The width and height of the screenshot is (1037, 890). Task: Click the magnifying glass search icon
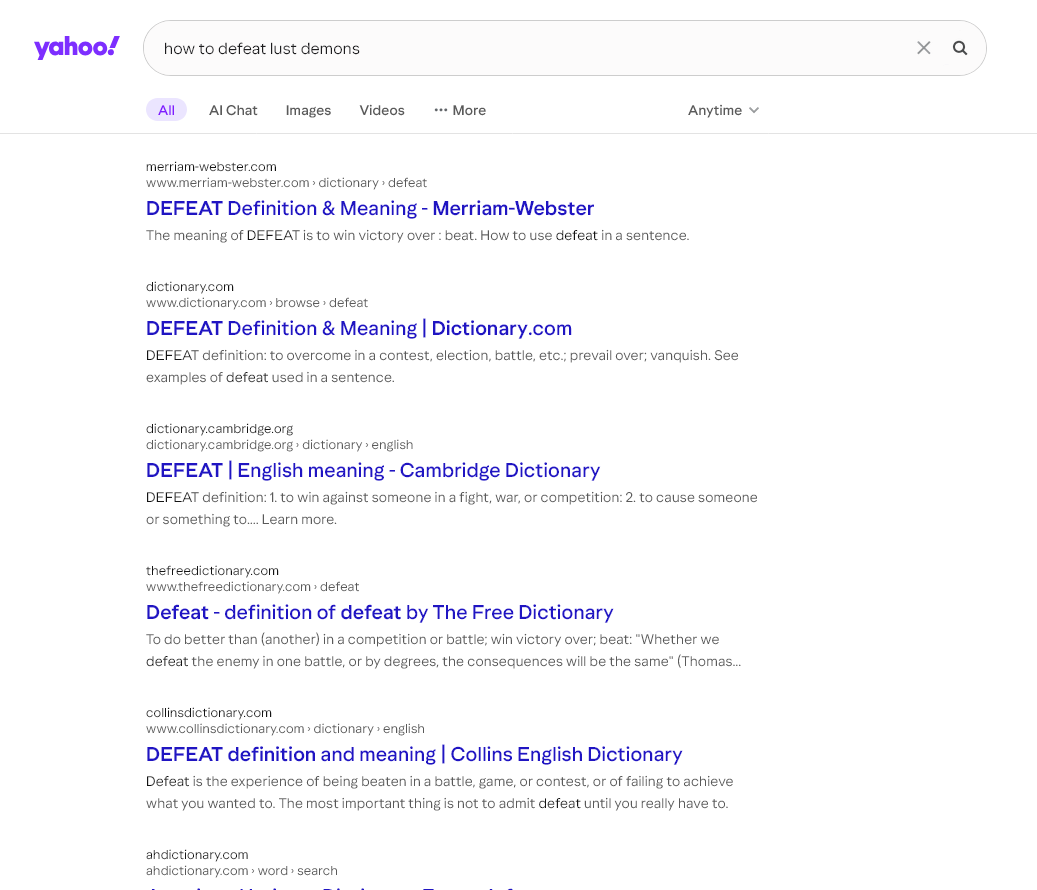pos(960,48)
